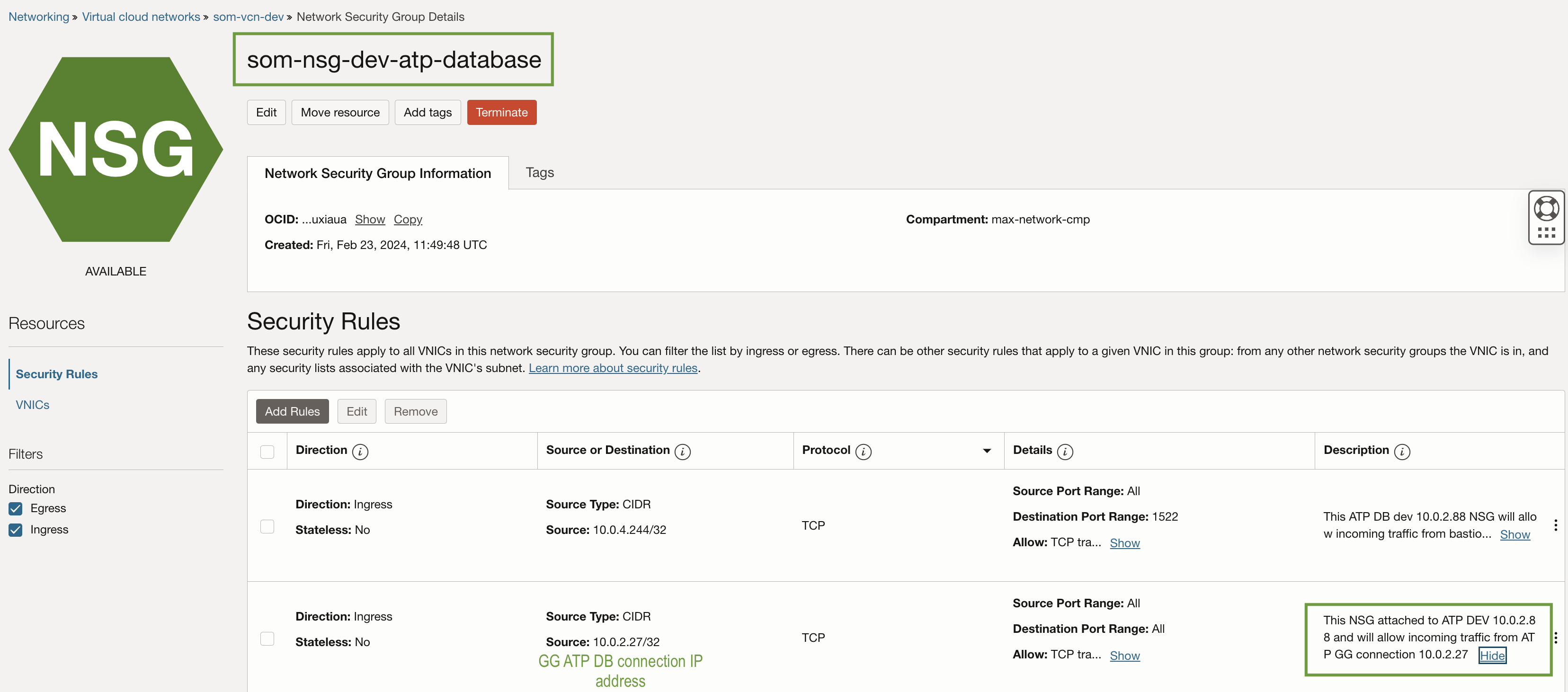Viewport: 1568px width, 692px height.
Task: Open VNICs in the Resources menu
Action: [33, 405]
